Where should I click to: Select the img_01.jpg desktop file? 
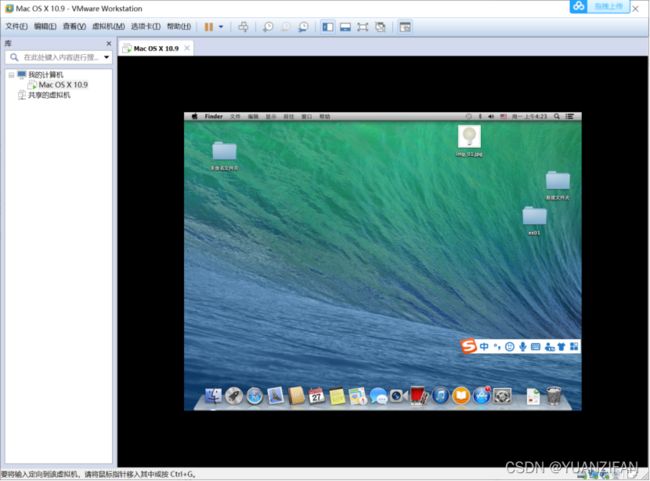point(469,141)
